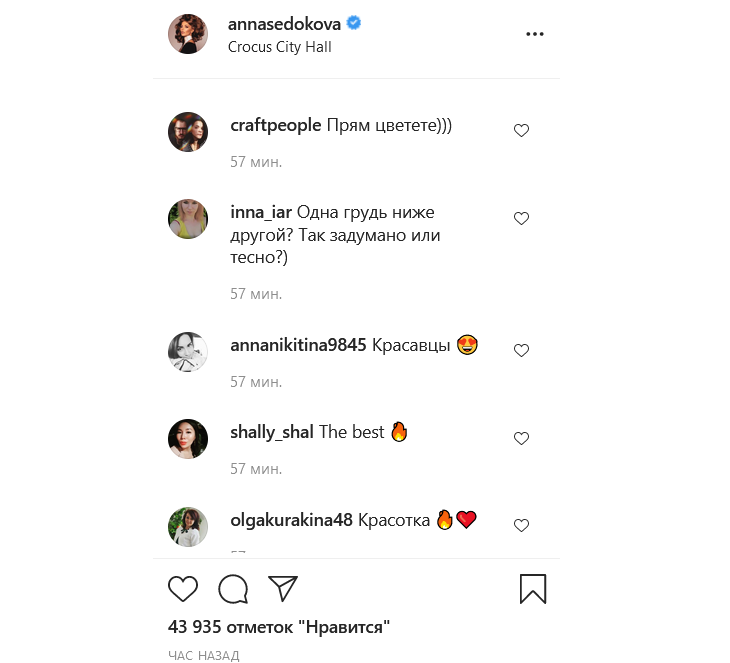730x663 pixels.
Task: Like the inna_iar comment
Action: [x=521, y=218]
